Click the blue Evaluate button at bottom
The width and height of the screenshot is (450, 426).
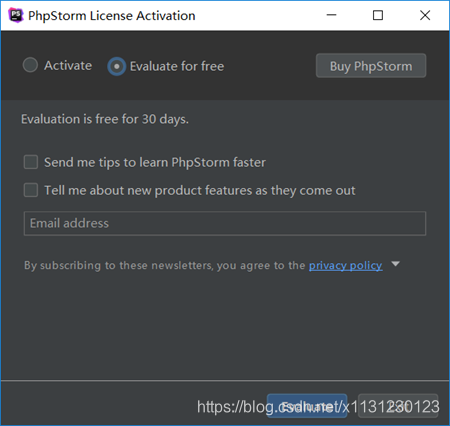click(307, 406)
